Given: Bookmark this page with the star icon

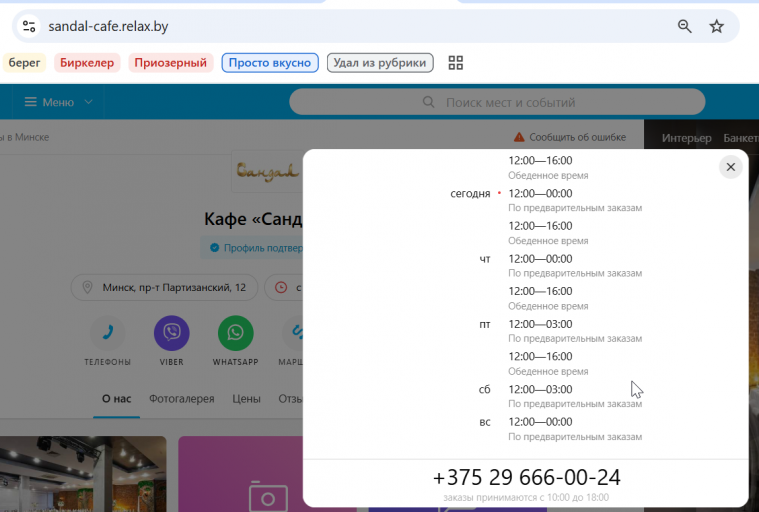Looking at the screenshot, I should [x=716, y=26].
